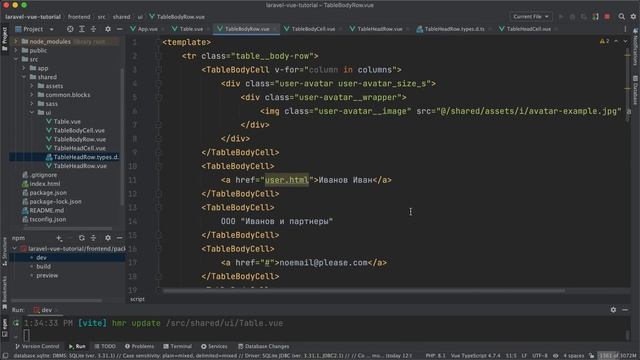The image size is (640, 360).
Task: Rerun dev process icon in Run panel
Action: (x=16, y=323)
